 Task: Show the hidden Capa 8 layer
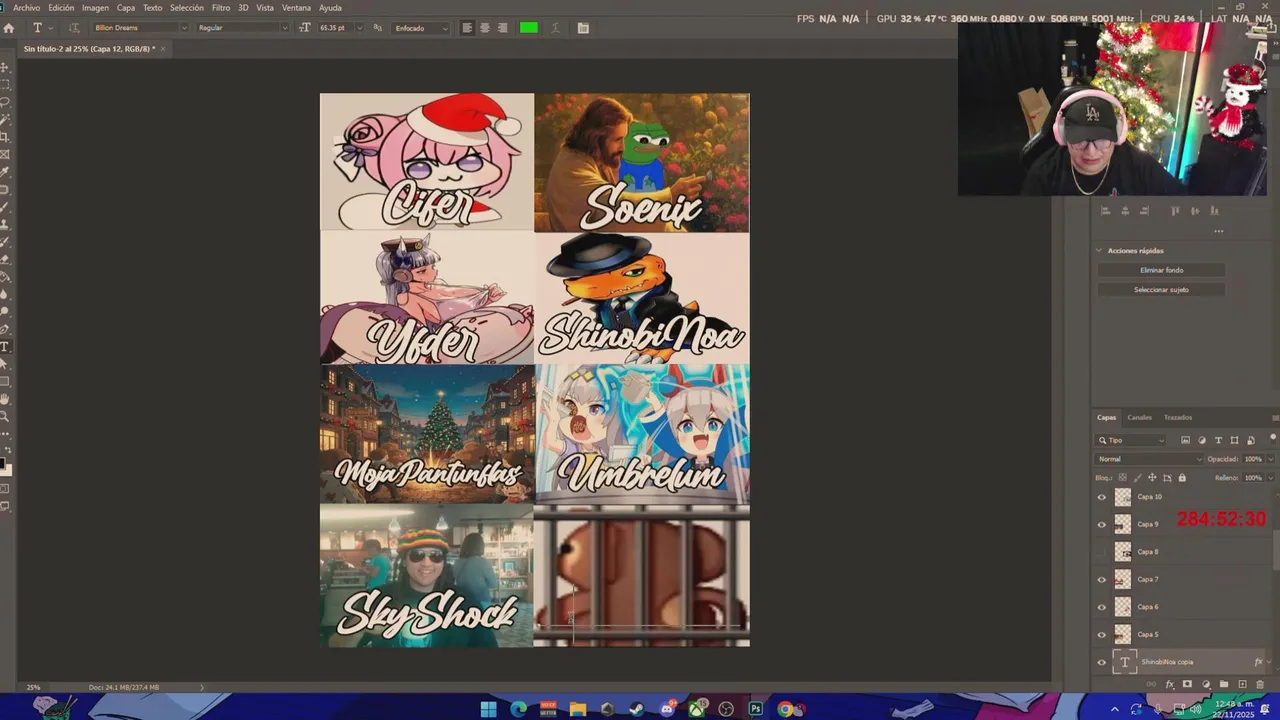click(x=1102, y=552)
